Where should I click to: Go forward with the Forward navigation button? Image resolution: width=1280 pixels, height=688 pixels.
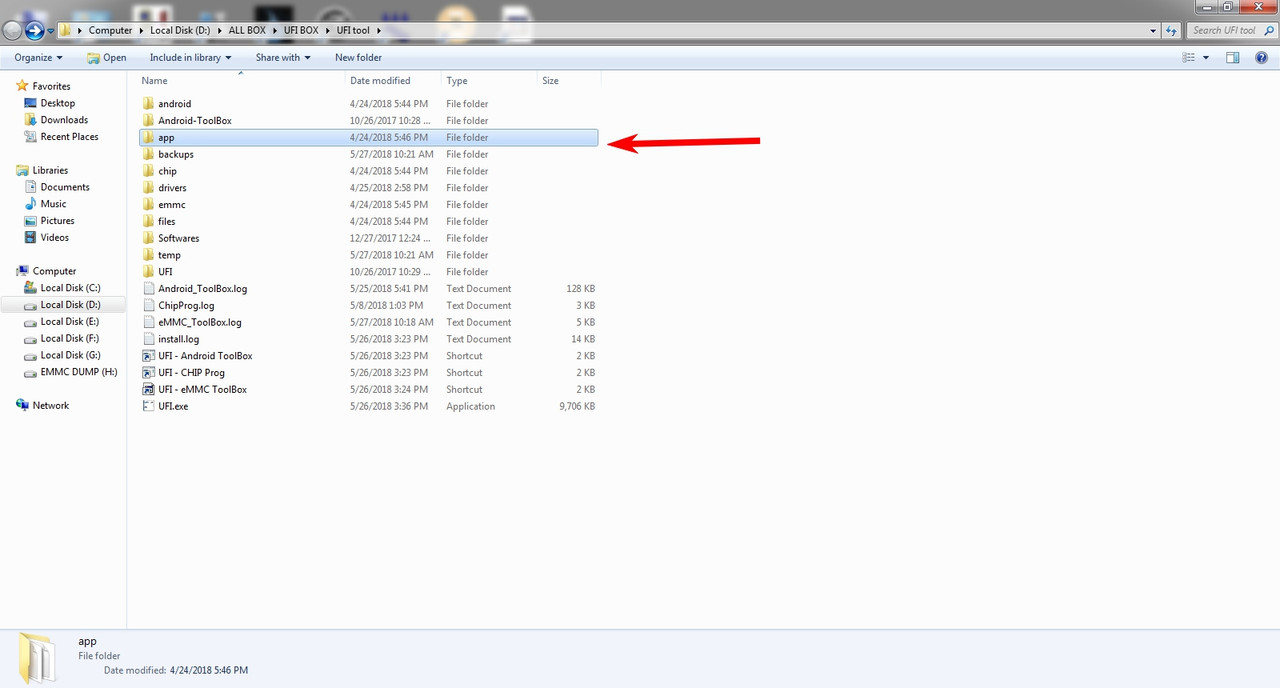[x=35, y=30]
